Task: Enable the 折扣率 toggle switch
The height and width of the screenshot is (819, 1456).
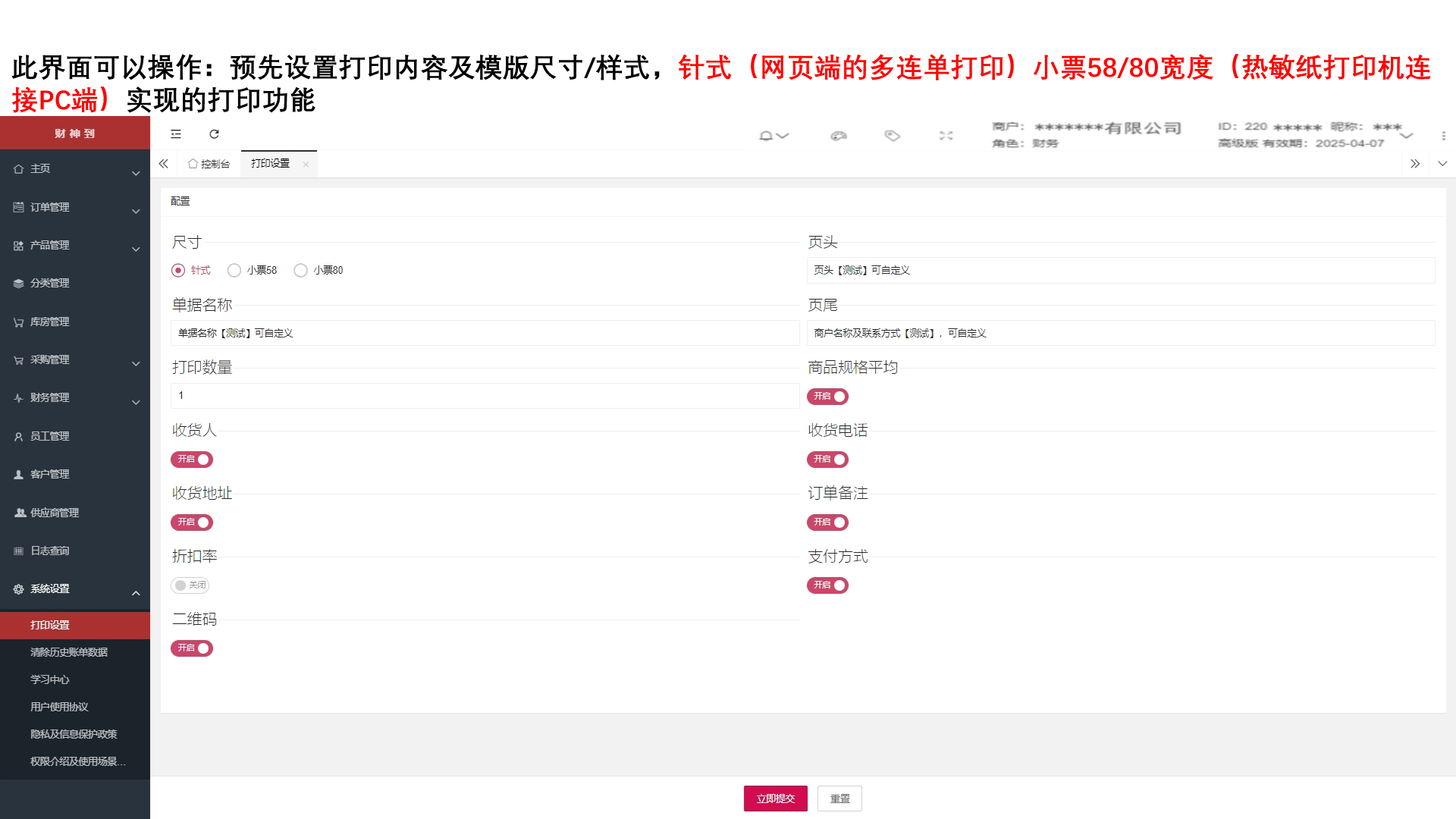Action: (x=190, y=585)
